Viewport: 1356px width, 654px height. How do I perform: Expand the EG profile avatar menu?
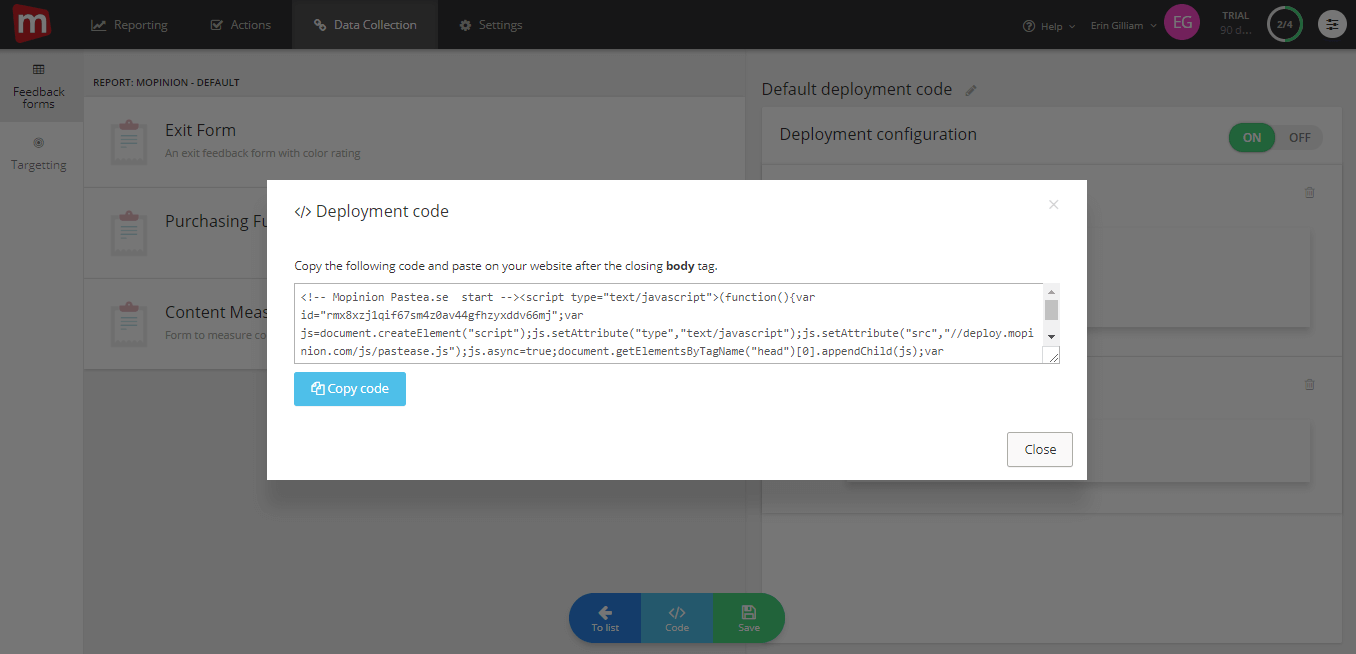[x=1182, y=21]
